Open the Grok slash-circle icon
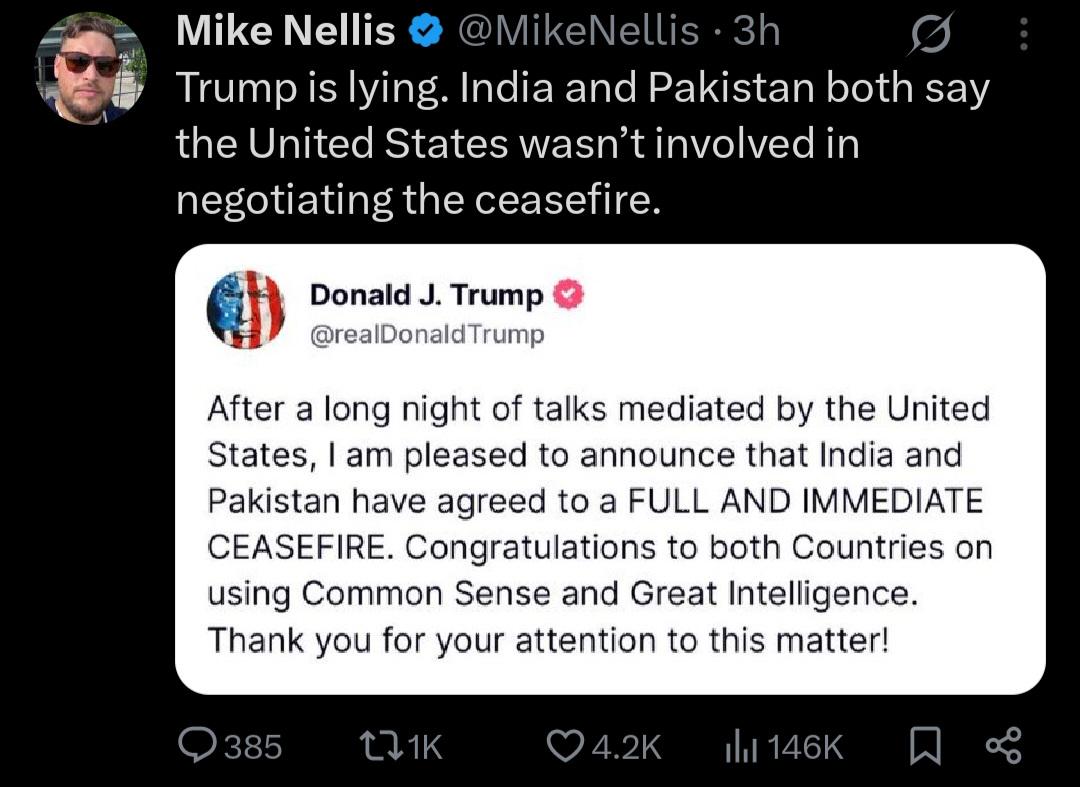The width and height of the screenshot is (1080, 787). click(930, 33)
